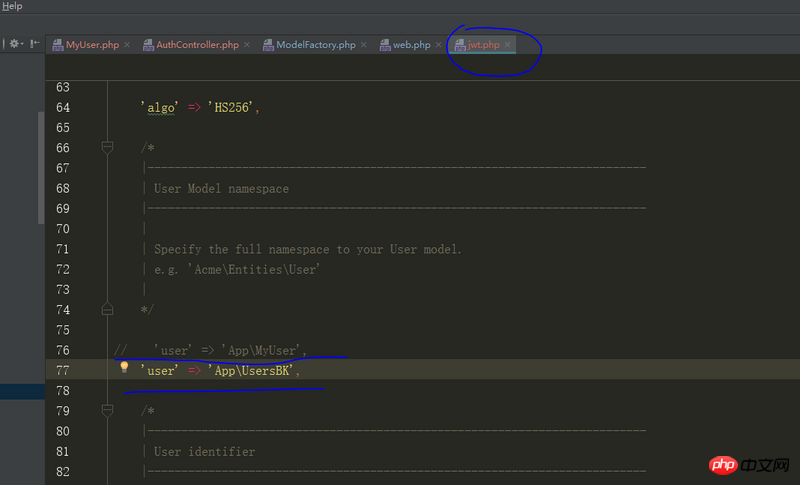This screenshot has width=800, height=485.
Task: Click line number 82 in the gutter
Action: pos(63,472)
